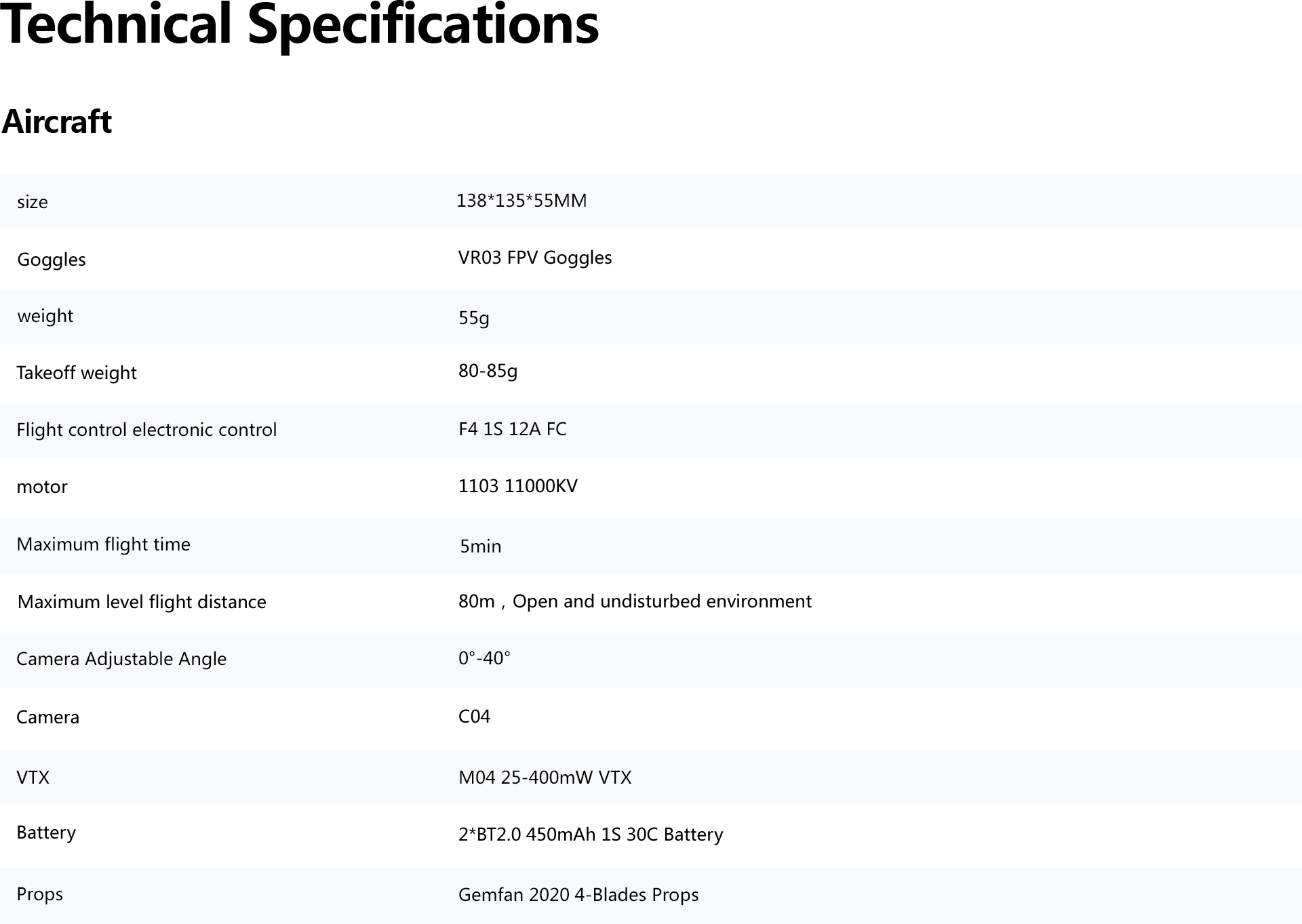1302x924 pixels.
Task: Click the weight label in table
Action: 45,317
